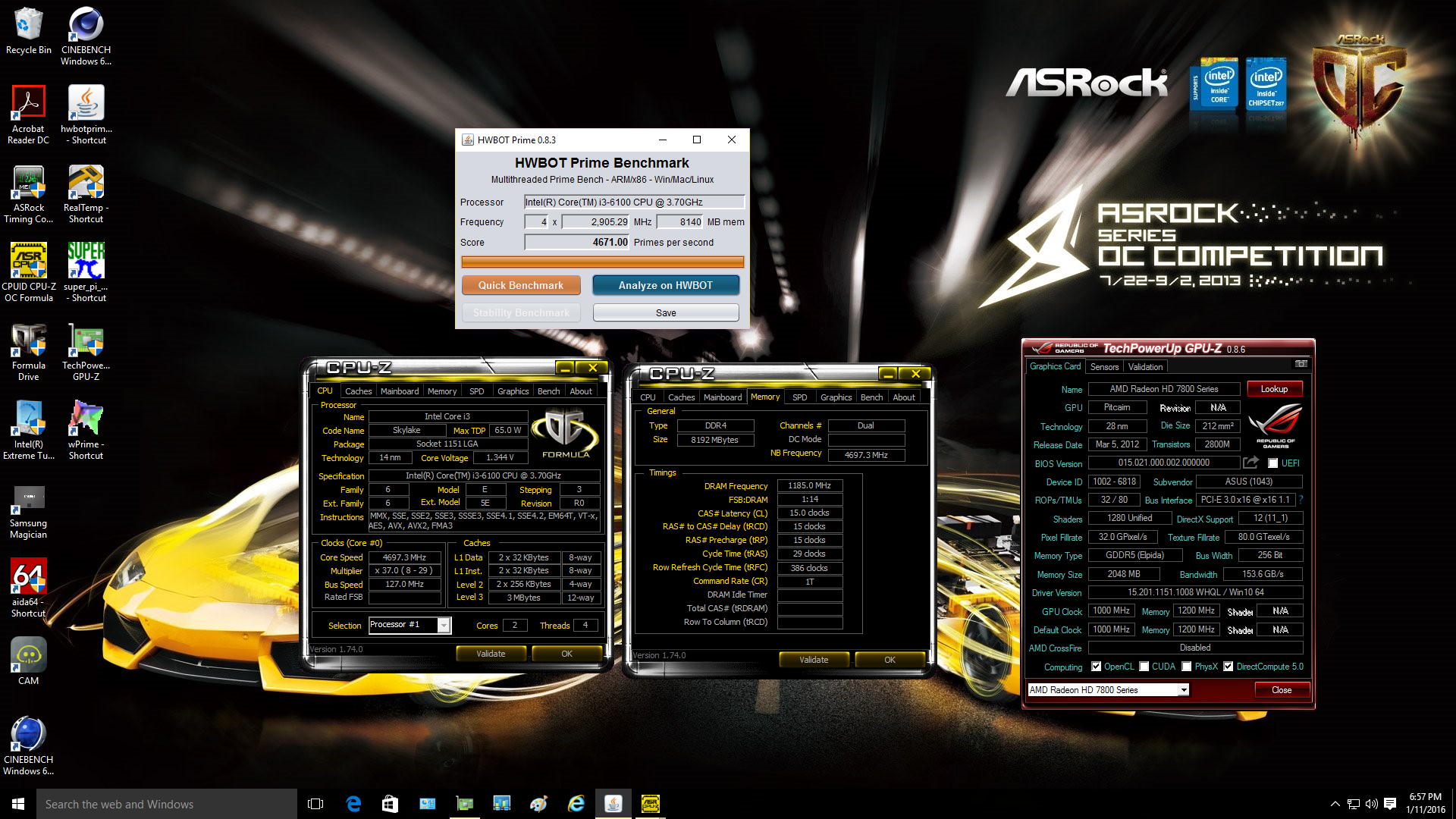
Task: Open Windows Store taskbar icon
Action: (x=390, y=804)
